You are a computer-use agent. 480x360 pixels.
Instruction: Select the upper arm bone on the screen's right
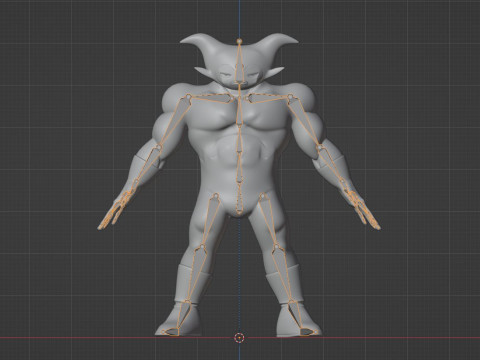tap(303, 120)
